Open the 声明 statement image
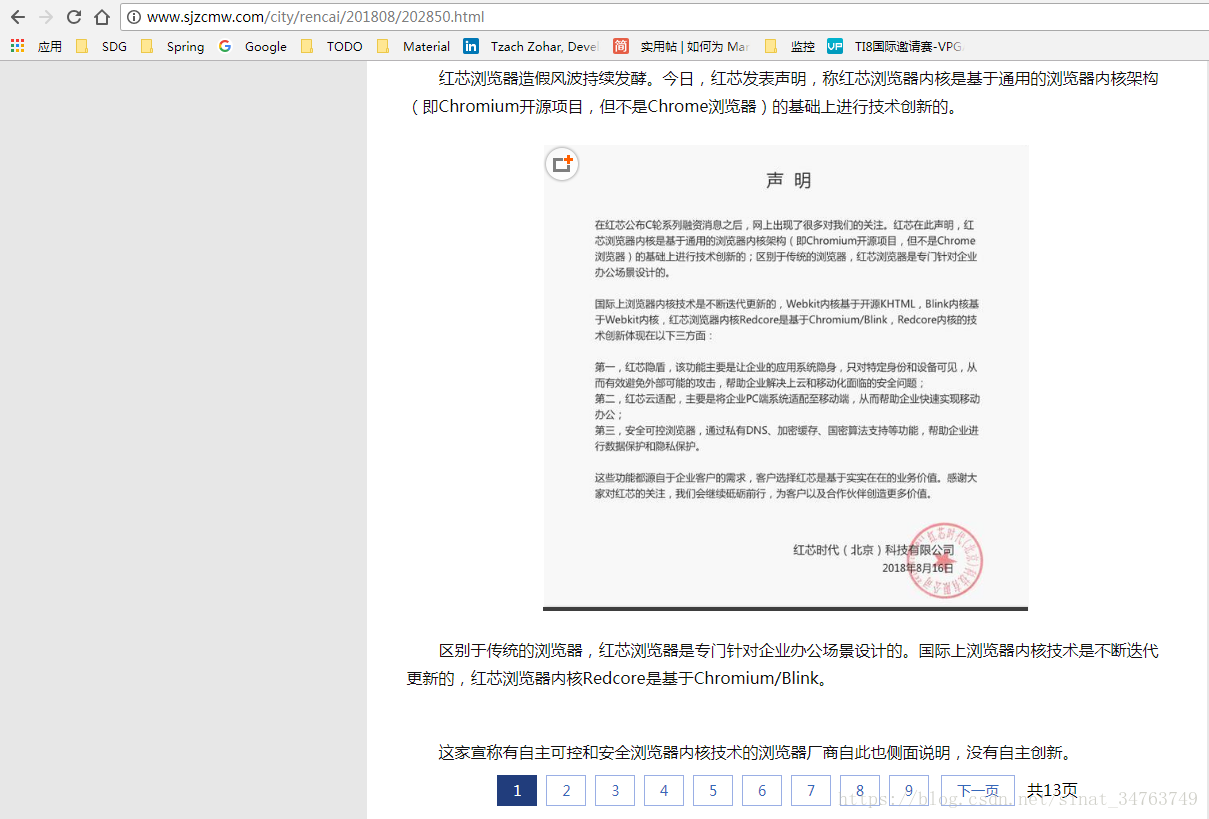The image size is (1209, 819). (786, 377)
